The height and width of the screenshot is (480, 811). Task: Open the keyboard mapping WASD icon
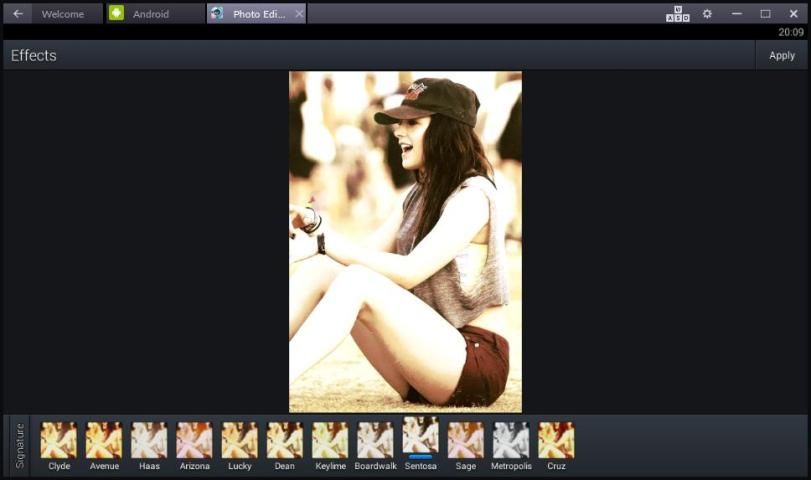pyautogui.click(x=678, y=14)
